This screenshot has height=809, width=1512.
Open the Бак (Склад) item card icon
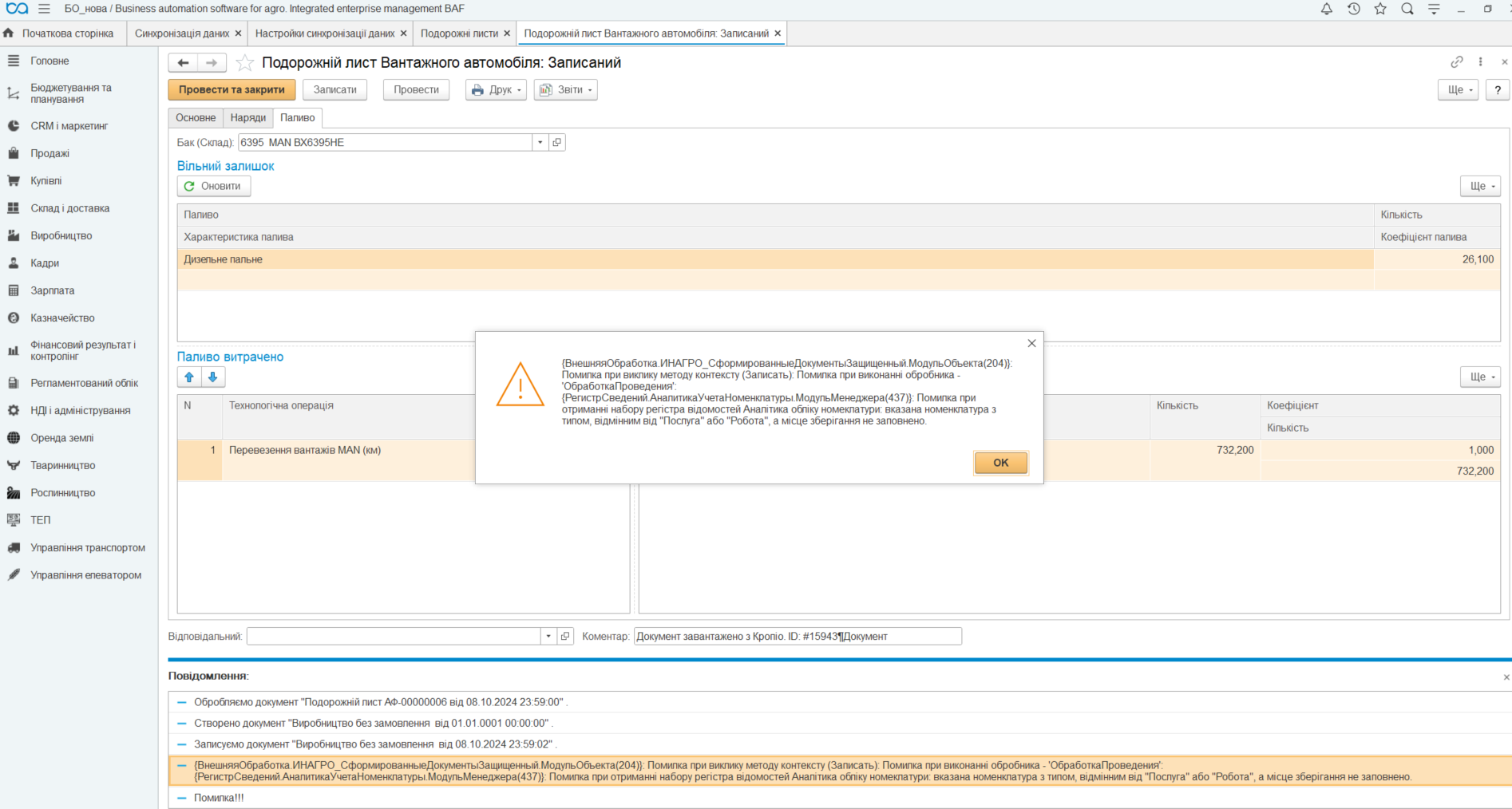point(557,142)
